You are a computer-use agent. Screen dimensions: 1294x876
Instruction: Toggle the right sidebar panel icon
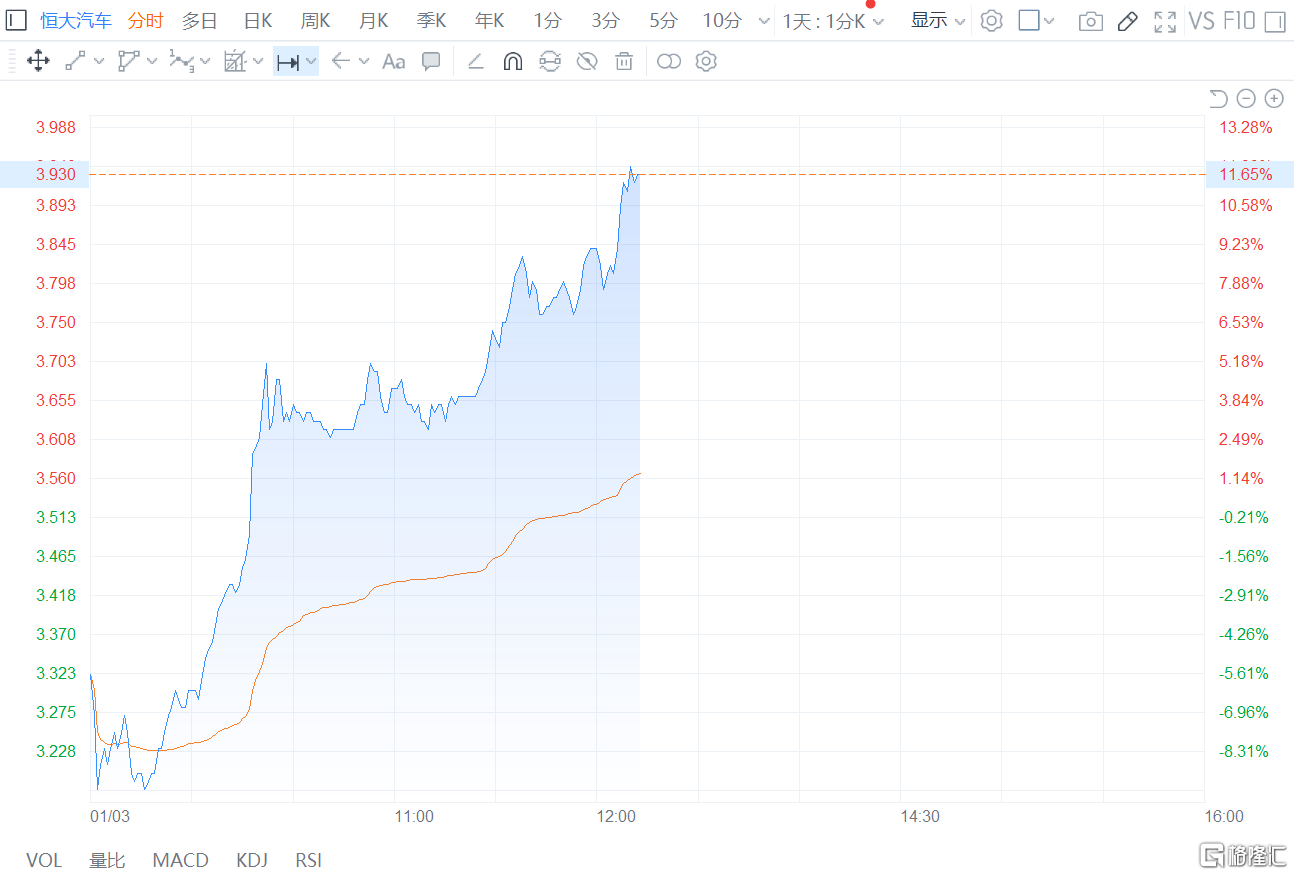click(1275, 21)
